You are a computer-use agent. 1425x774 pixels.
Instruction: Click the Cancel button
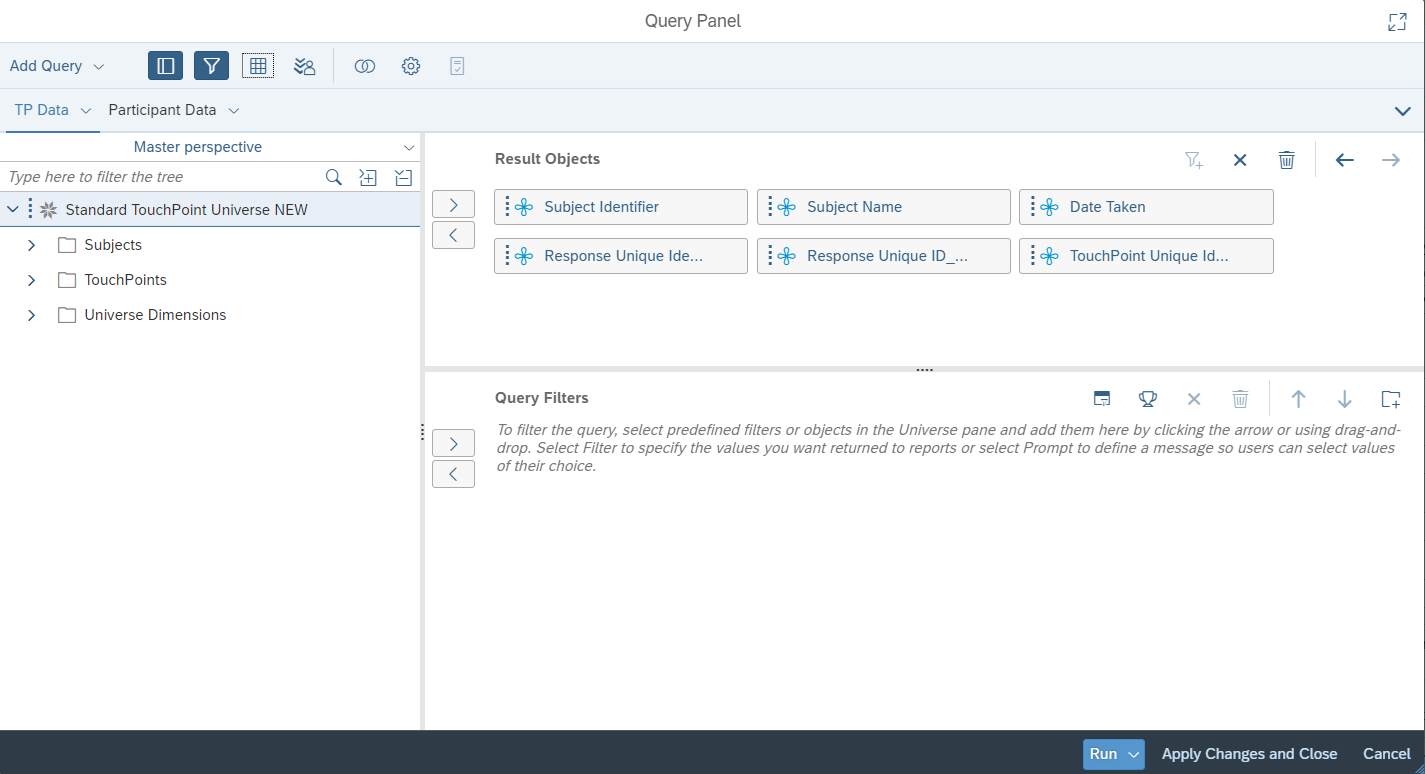click(1387, 754)
